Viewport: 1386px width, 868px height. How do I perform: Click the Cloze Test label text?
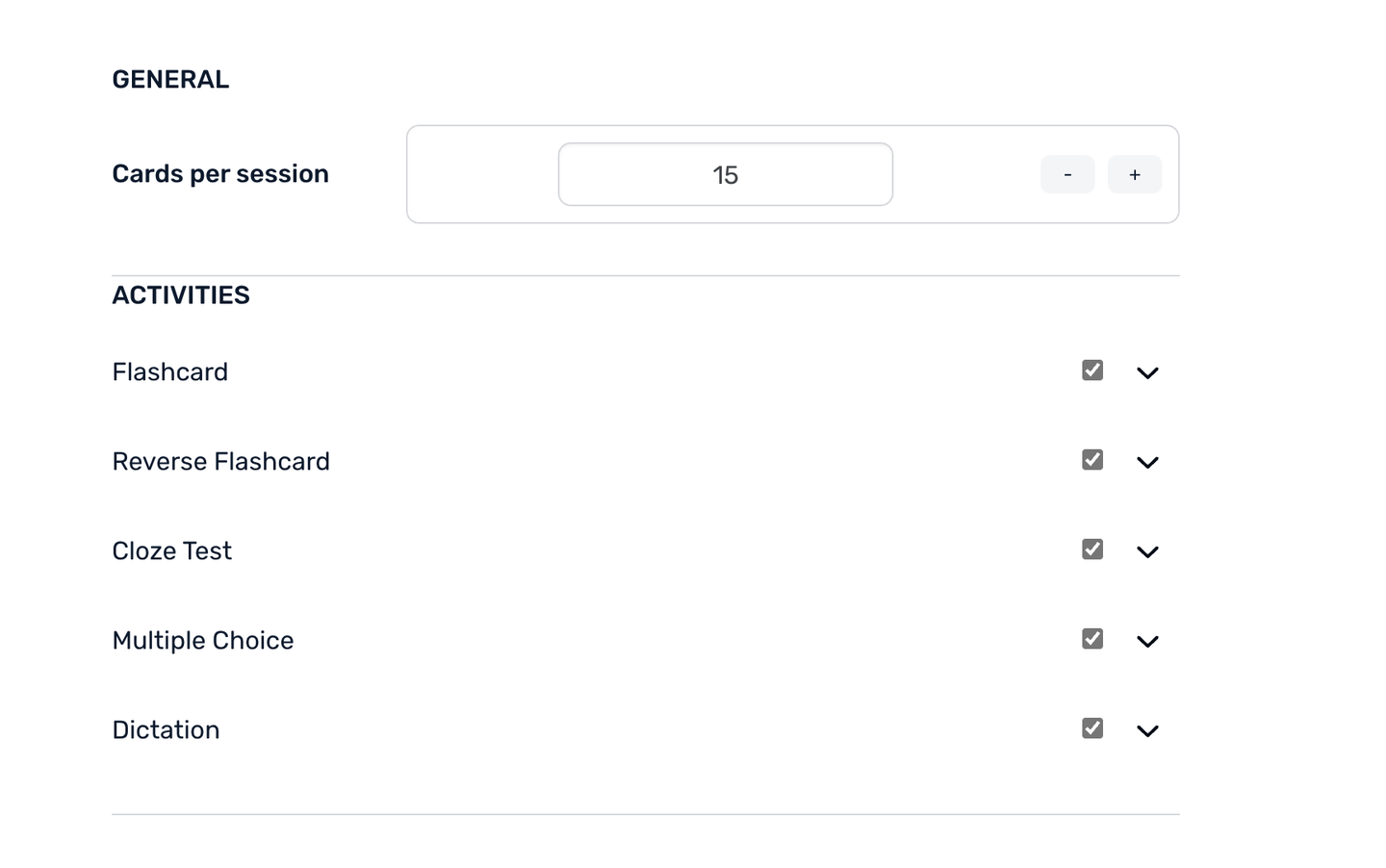(171, 551)
